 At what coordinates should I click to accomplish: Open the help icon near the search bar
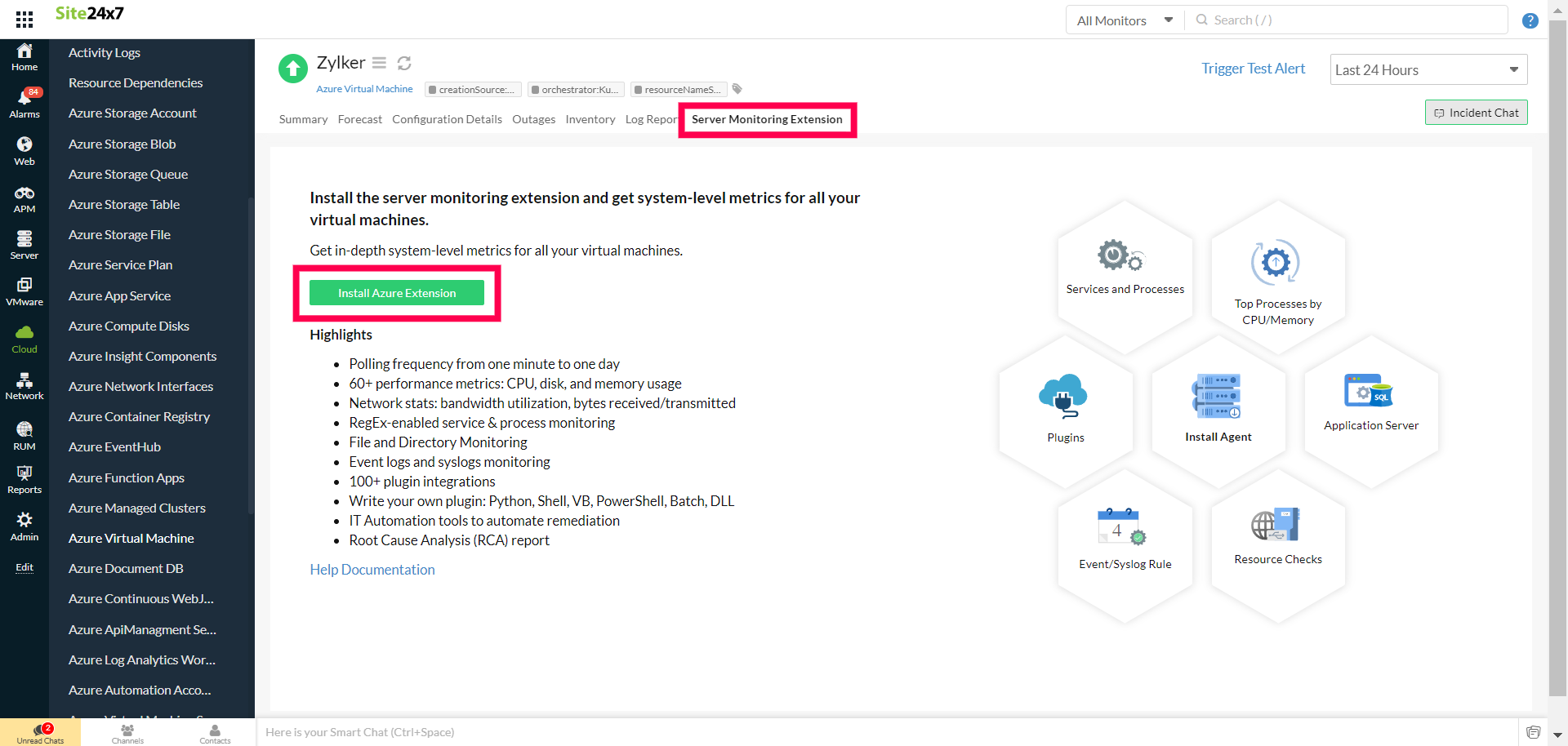pyautogui.click(x=1530, y=20)
